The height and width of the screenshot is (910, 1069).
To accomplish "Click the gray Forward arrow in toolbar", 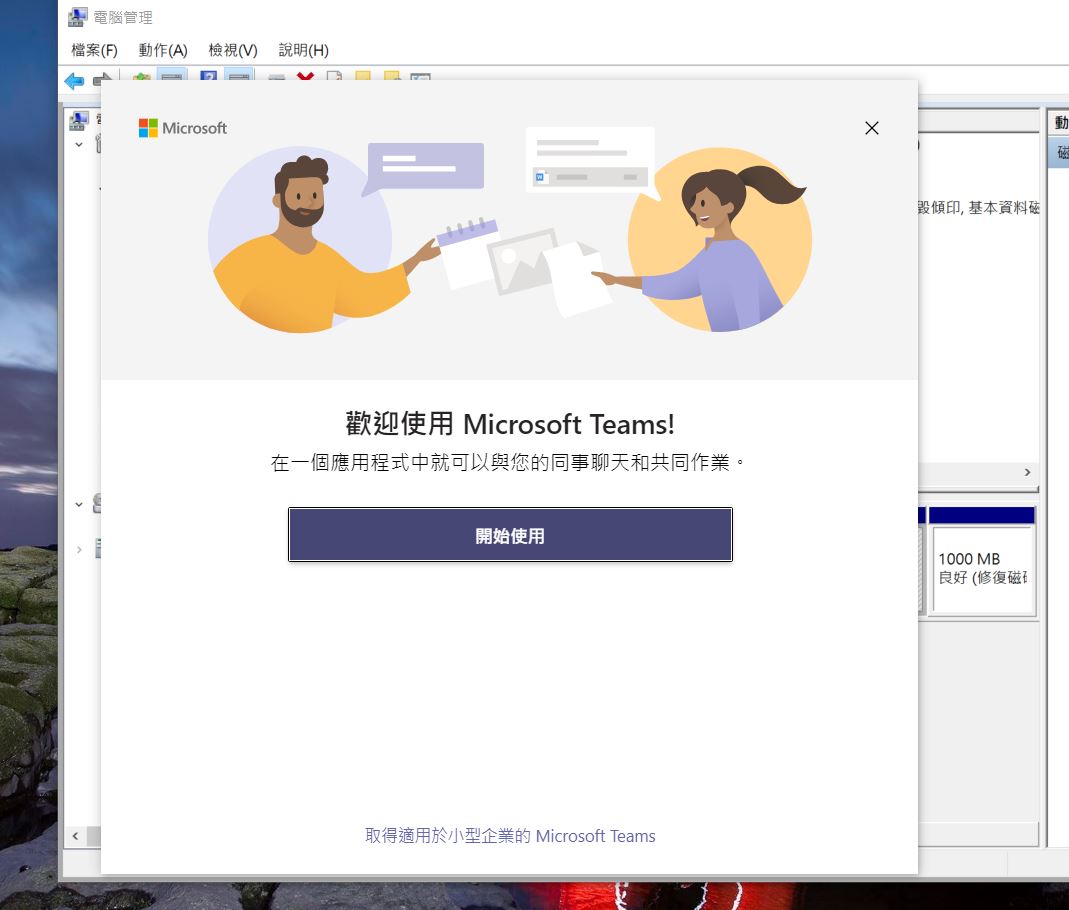I will pos(102,80).
